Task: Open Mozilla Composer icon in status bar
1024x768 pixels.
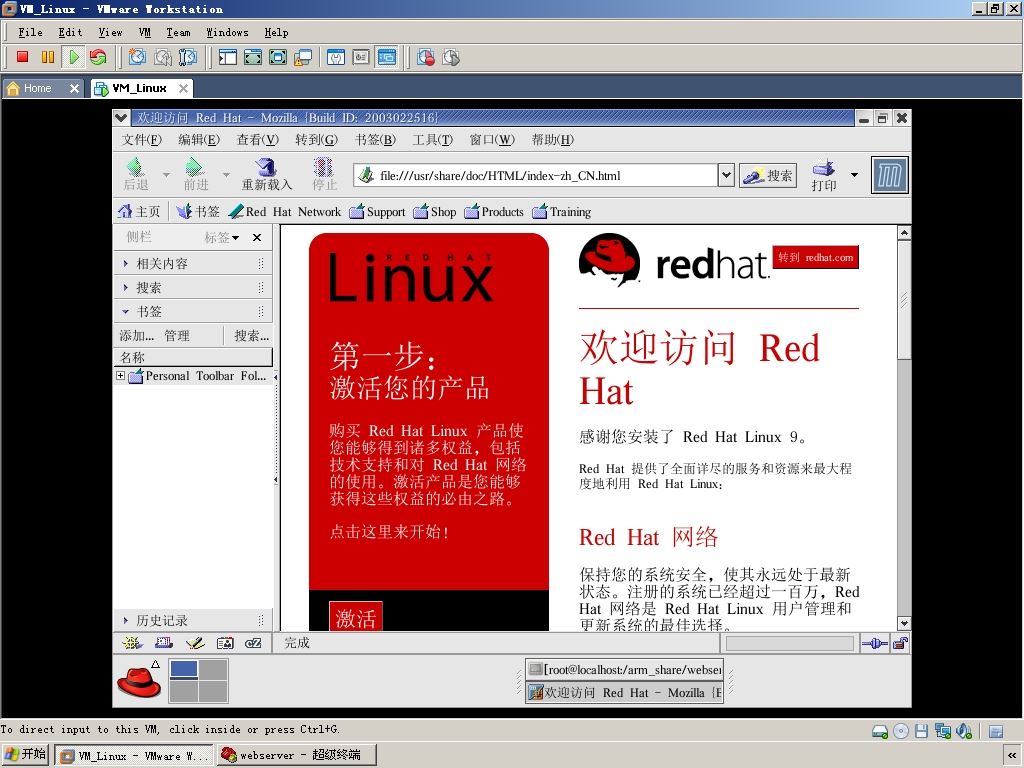Action: (195, 643)
